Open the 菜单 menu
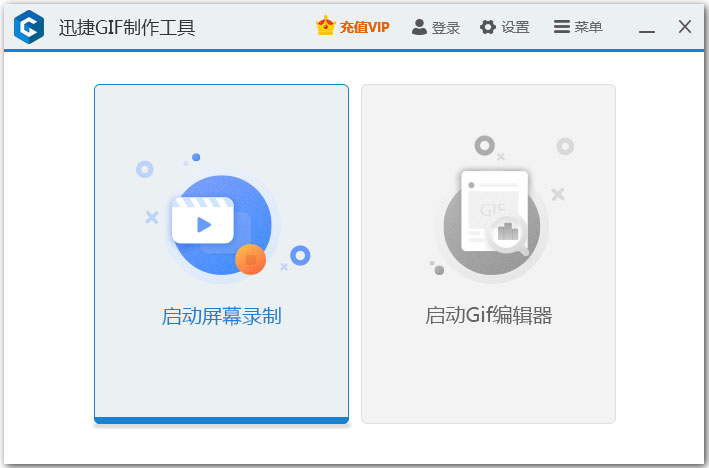The width and height of the screenshot is (709, 468). coord(588,27)
